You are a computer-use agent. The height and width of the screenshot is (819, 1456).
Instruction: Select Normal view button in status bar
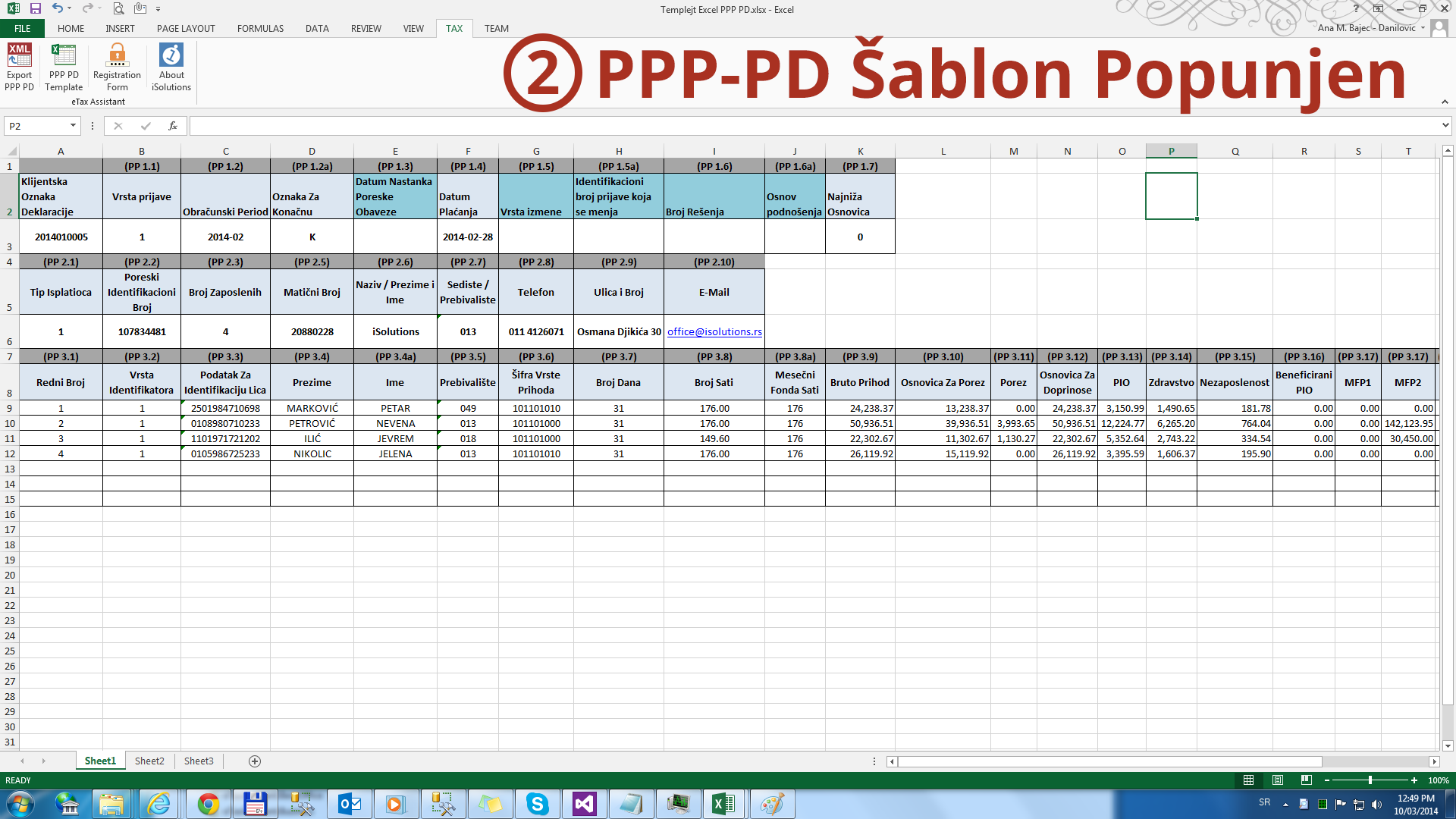1248,780
